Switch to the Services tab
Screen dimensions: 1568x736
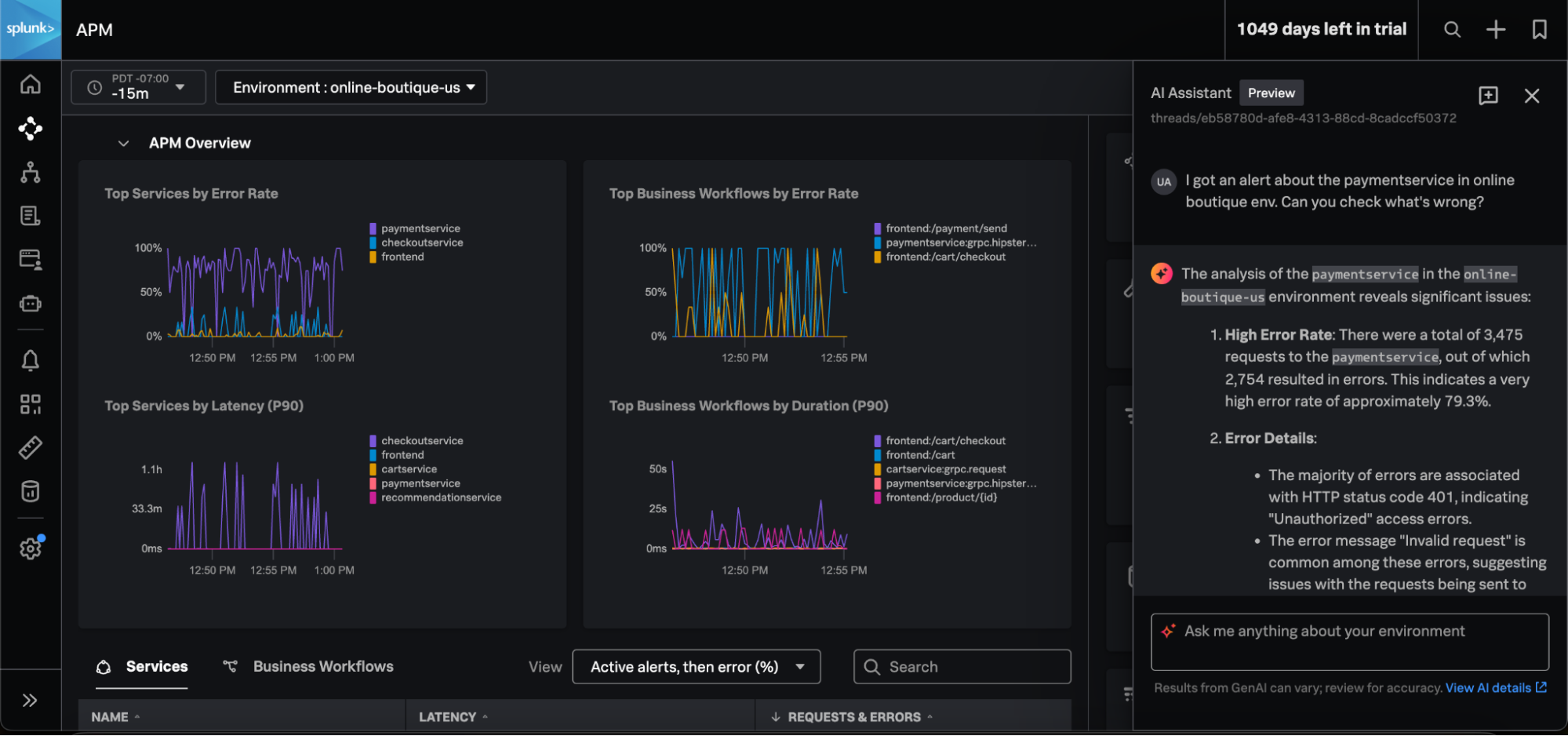tap(142, 667)
